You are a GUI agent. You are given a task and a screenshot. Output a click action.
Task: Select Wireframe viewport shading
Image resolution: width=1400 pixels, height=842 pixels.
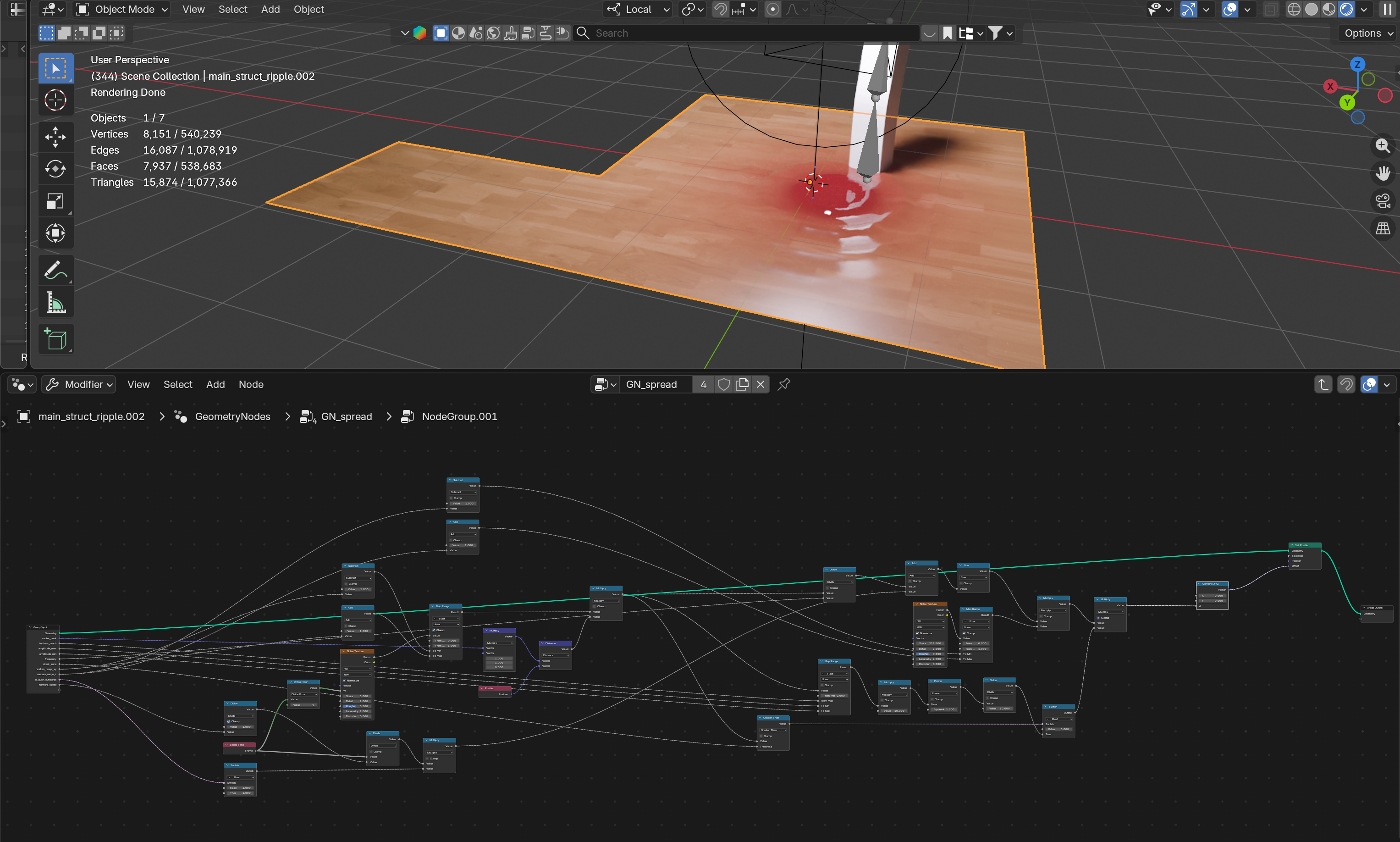point(1294,9)
